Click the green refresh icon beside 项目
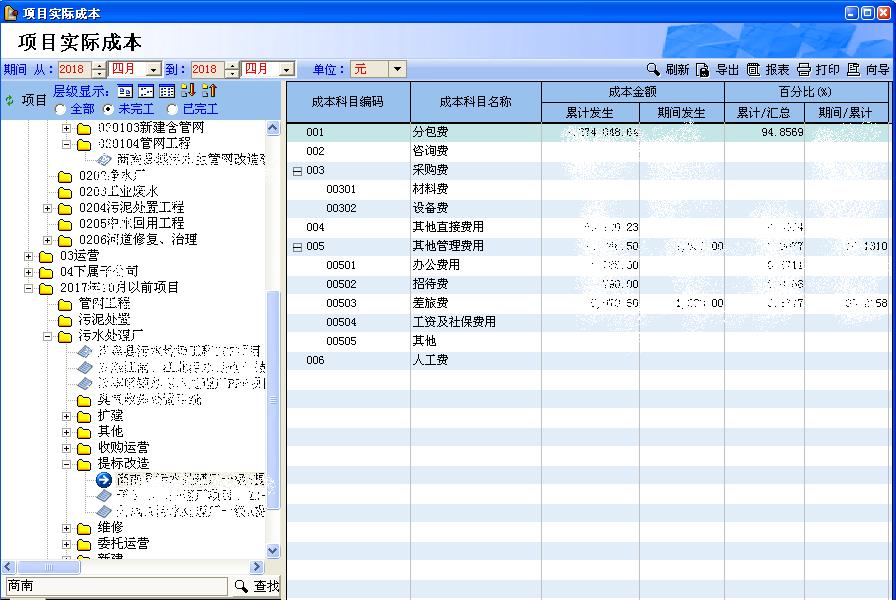 10,100
